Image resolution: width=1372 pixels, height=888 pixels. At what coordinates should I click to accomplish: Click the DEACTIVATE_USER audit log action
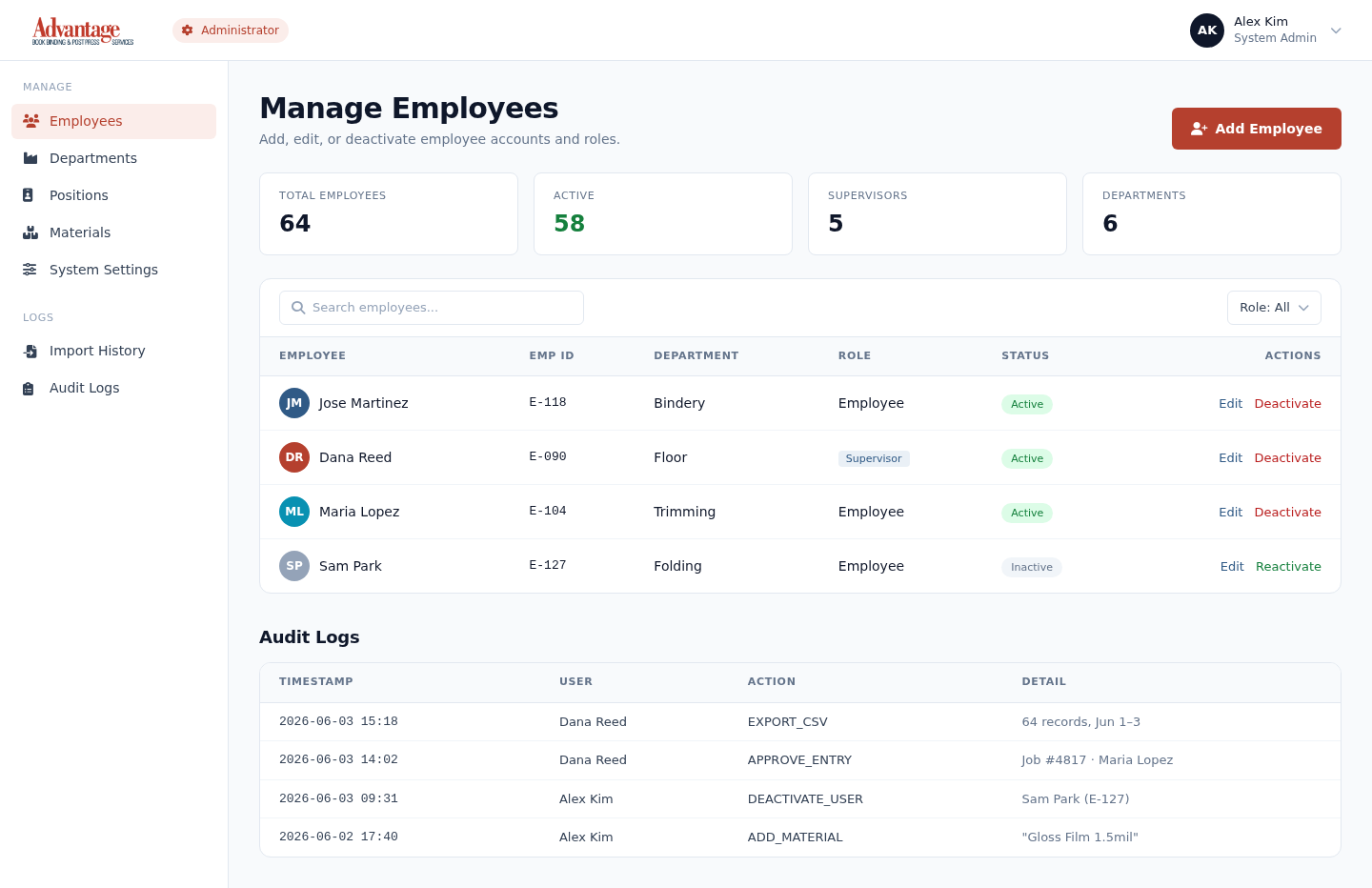click(805, 799)
